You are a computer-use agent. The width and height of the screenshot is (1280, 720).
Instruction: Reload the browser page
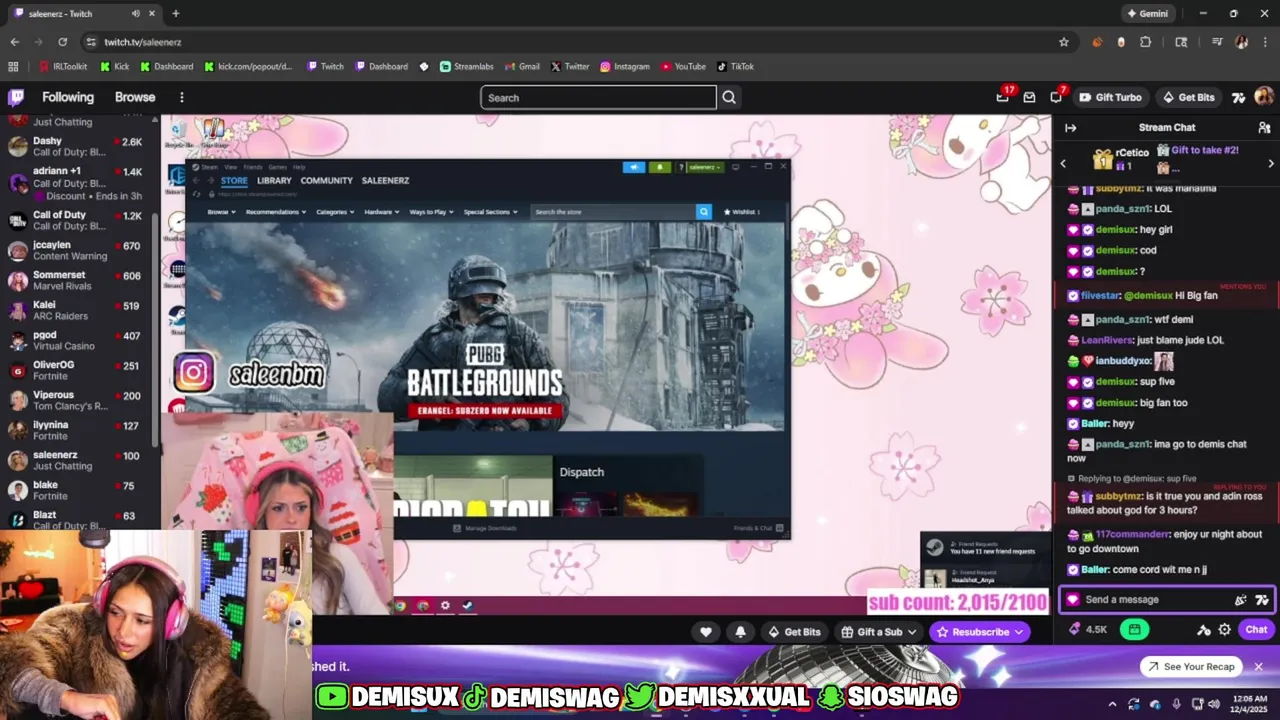point(62,42)
